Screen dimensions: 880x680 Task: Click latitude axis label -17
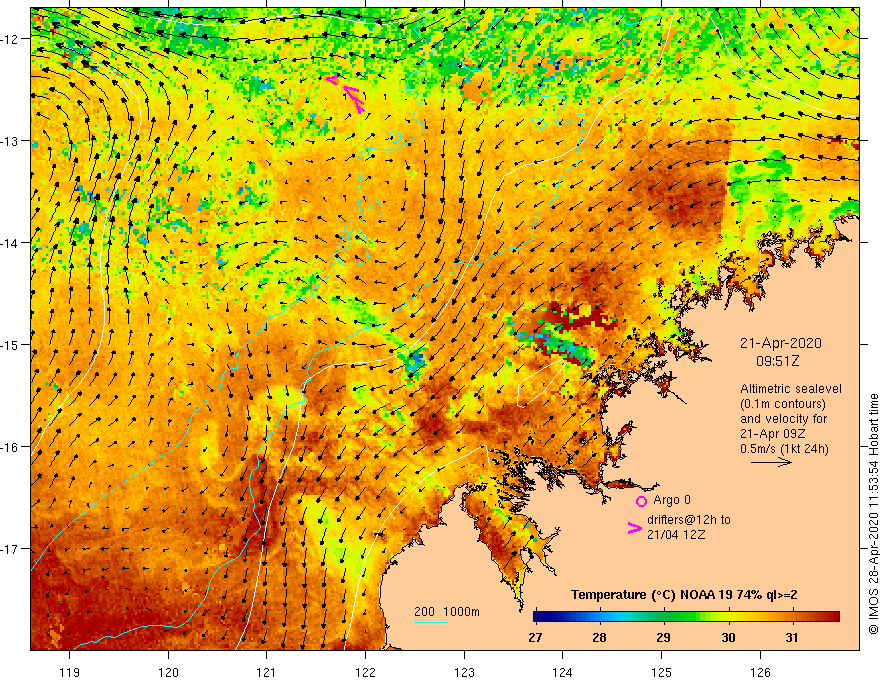[11, 548]
